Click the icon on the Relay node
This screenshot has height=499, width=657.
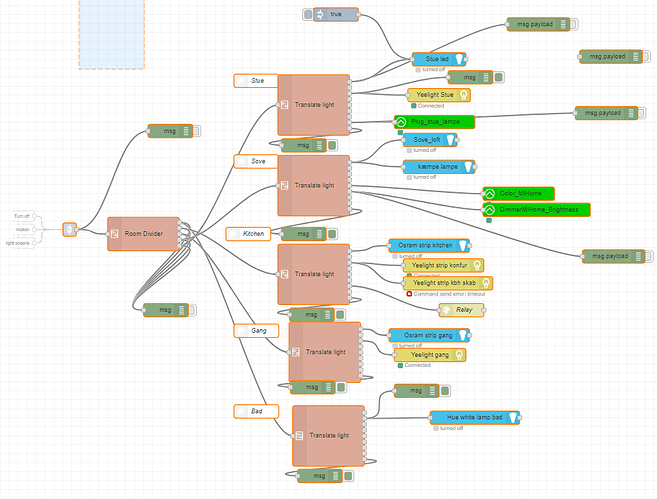coord(446,310)
